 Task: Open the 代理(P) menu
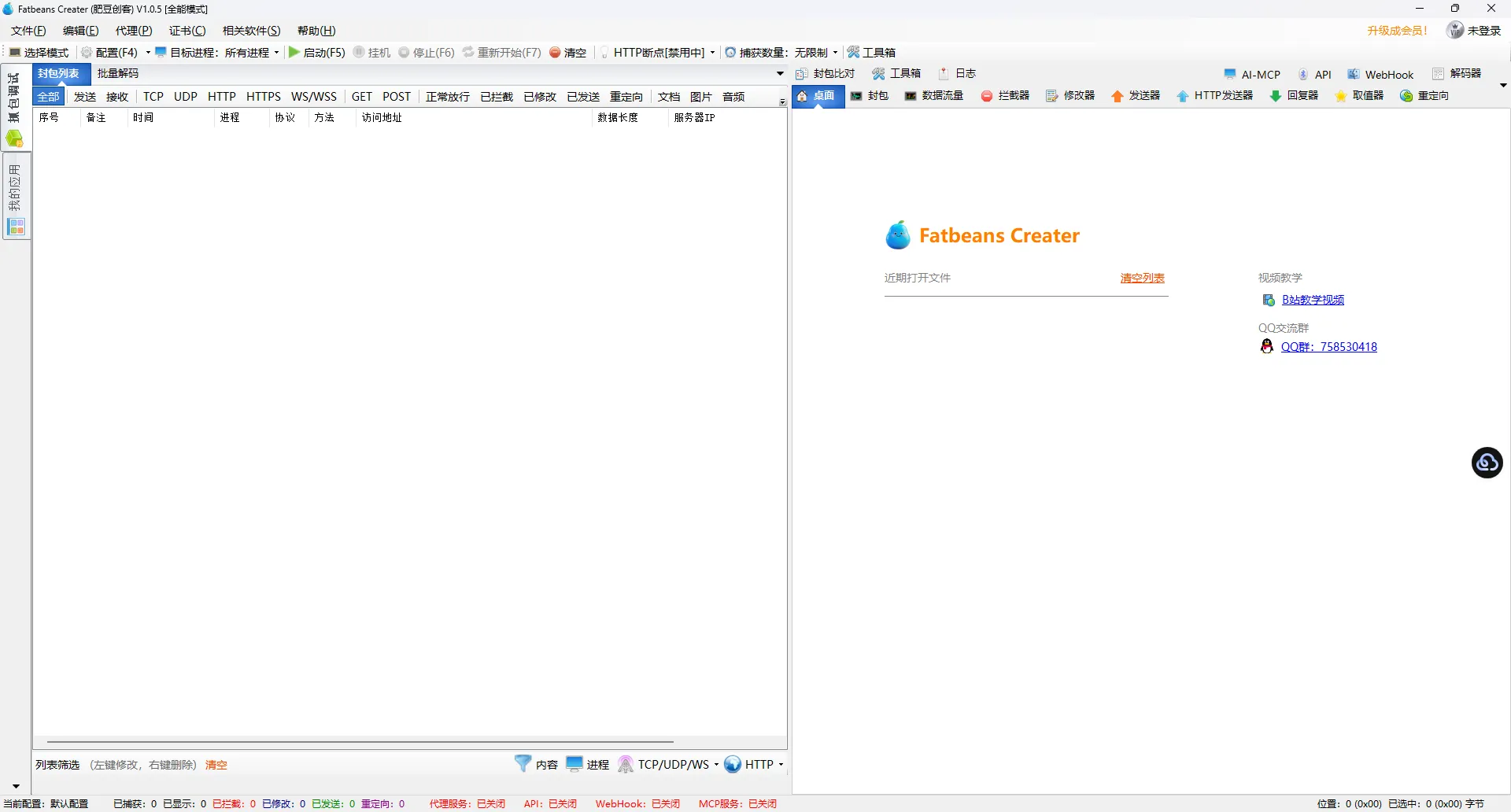pyautogui.click(x=134, y=31)
